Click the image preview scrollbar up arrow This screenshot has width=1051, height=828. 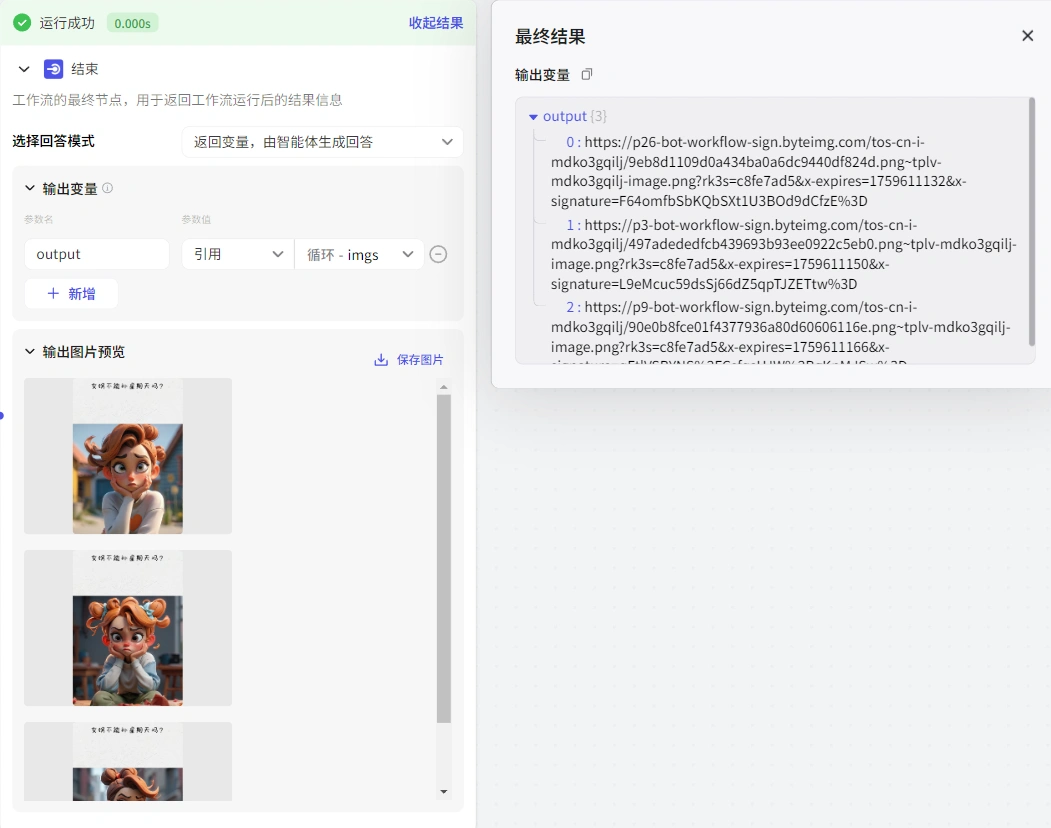[444, 387]
